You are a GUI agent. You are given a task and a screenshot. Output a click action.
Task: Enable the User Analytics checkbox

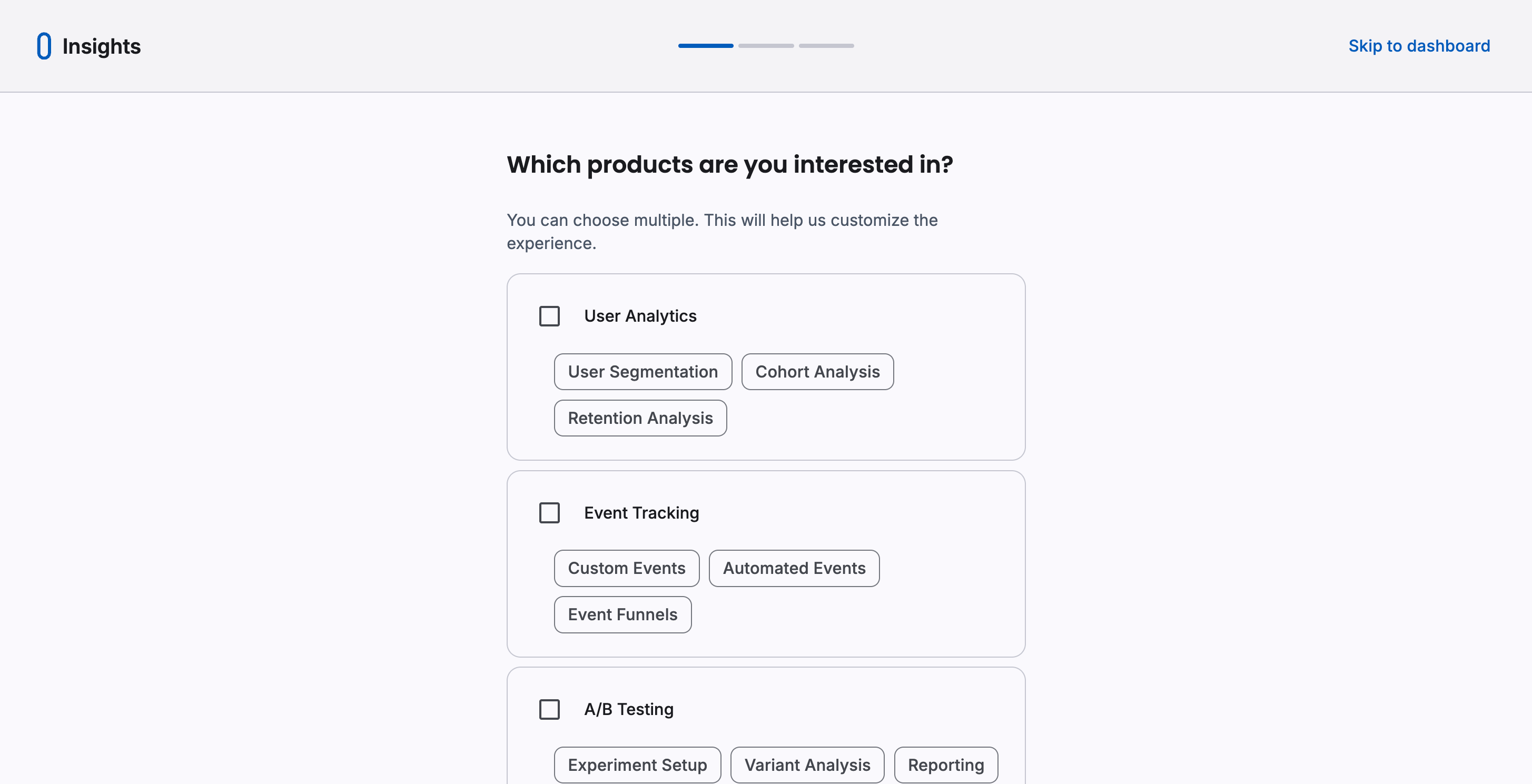click(x=549, y=316)
